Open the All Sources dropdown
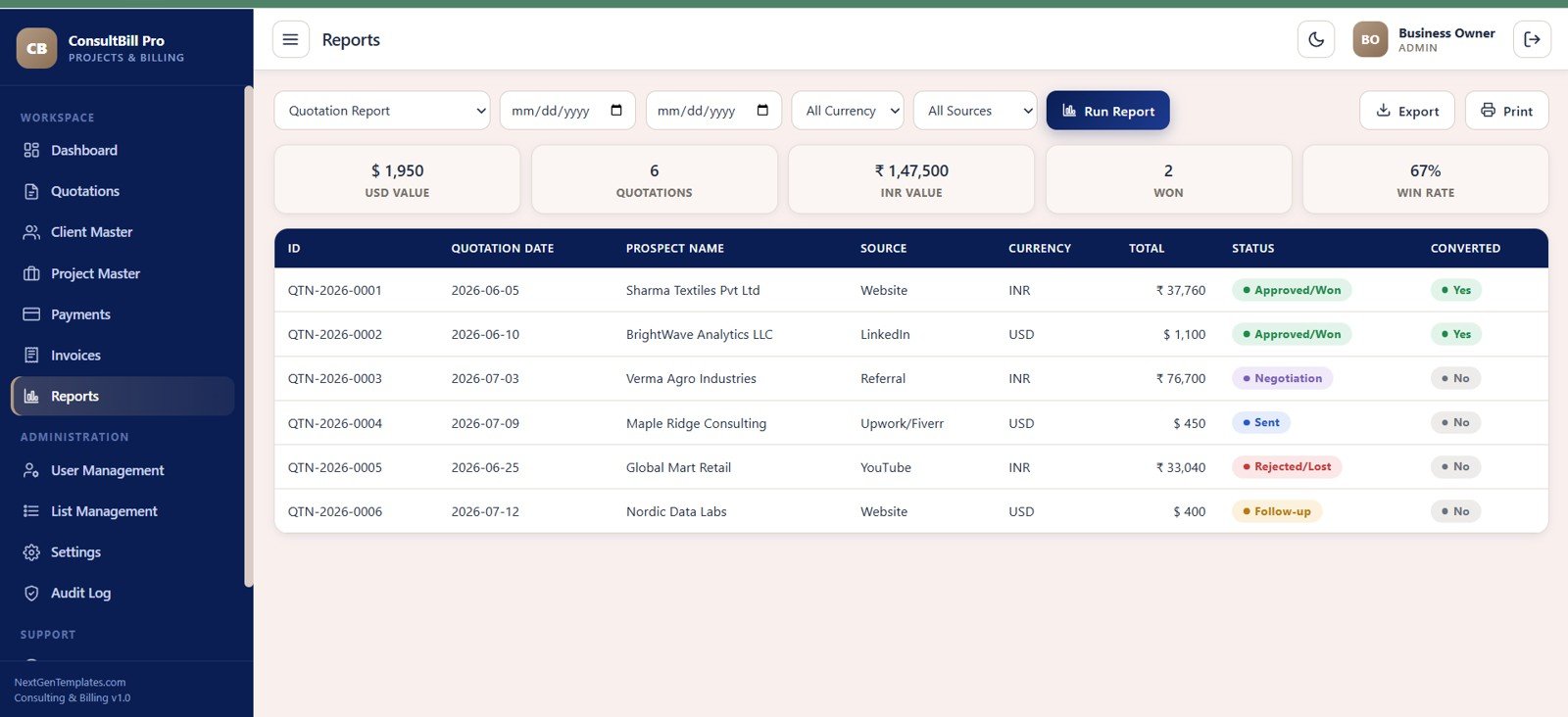The height and width of the screenshot is (717, 1568). point(975,111)
